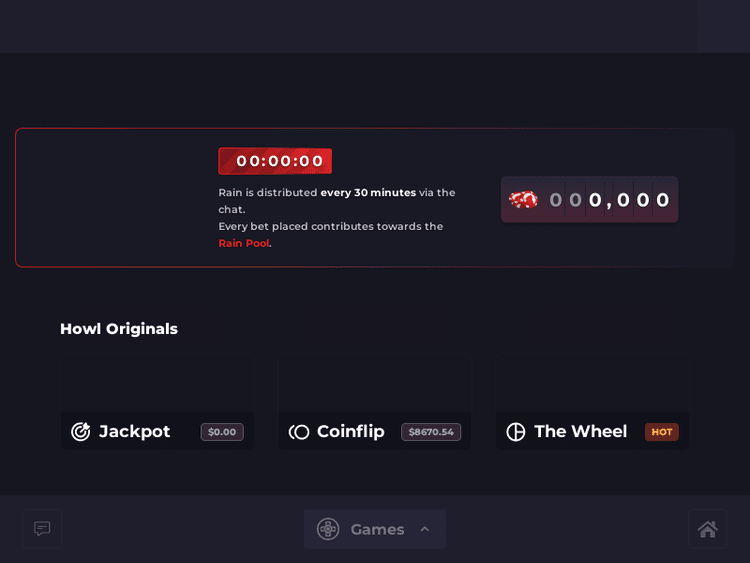The height and width of the screenshot is (563, 750).
Task: Click the gamepad icon beside Games
Action: pos(328,529)
